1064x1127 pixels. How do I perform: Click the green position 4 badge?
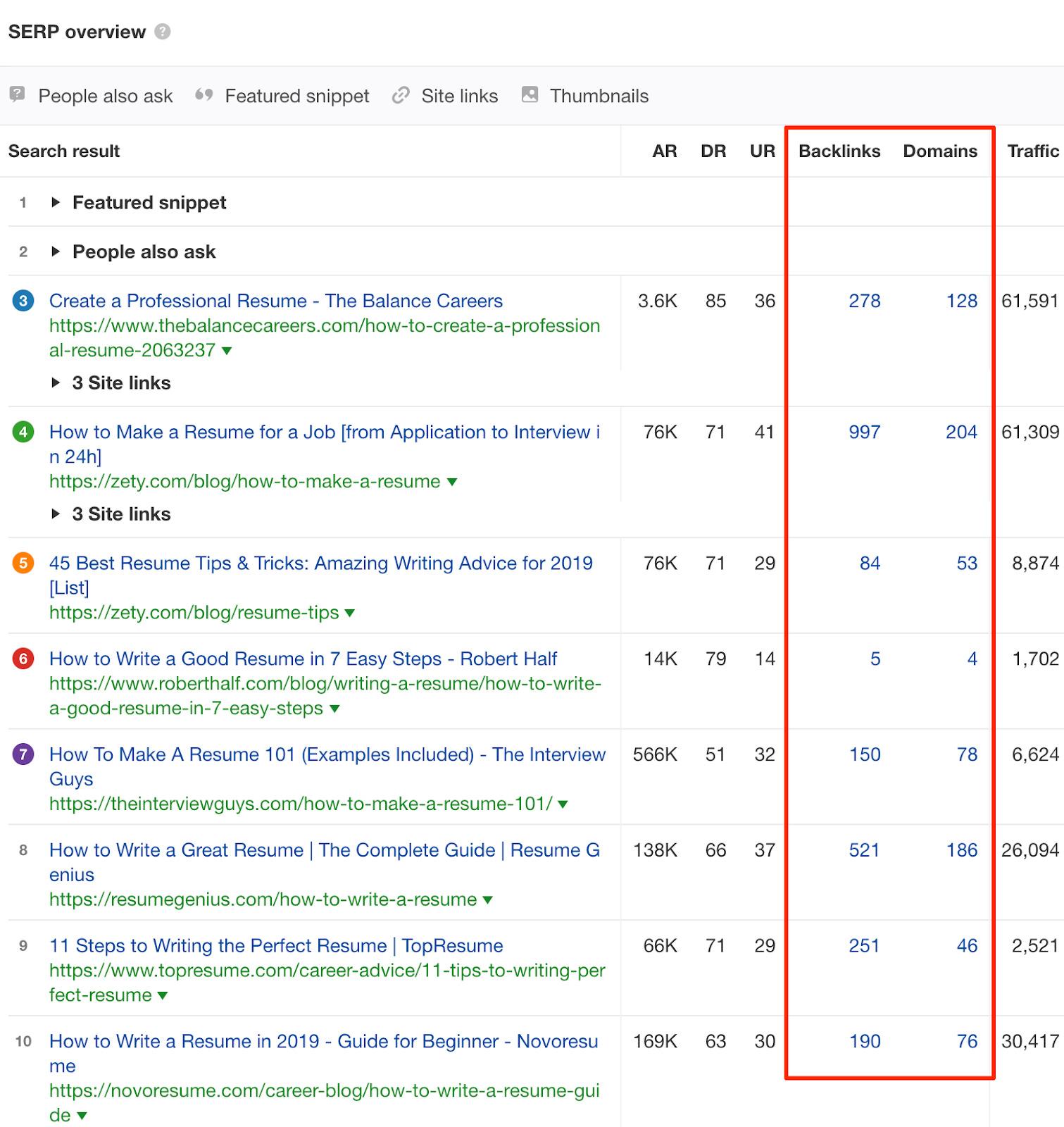(23, 432)
